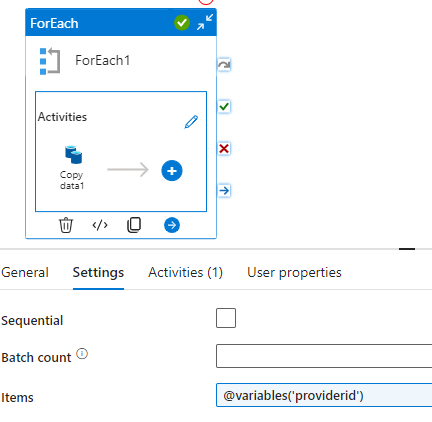Clone the activity with the copy icon
This screenshot has height=422, width=432.
tap(134, 225)
